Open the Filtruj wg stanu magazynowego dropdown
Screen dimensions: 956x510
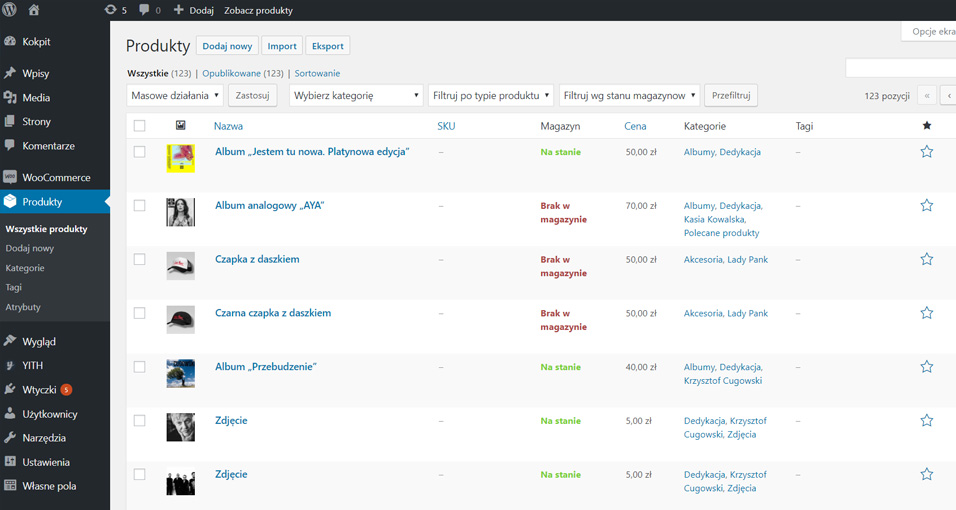click(629, 95)
